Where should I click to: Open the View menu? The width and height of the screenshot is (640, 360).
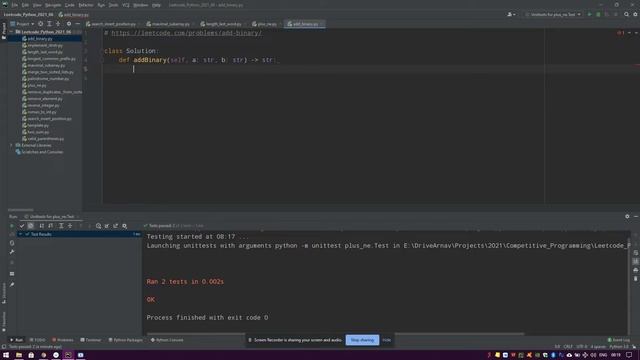(x=37, y=5)
